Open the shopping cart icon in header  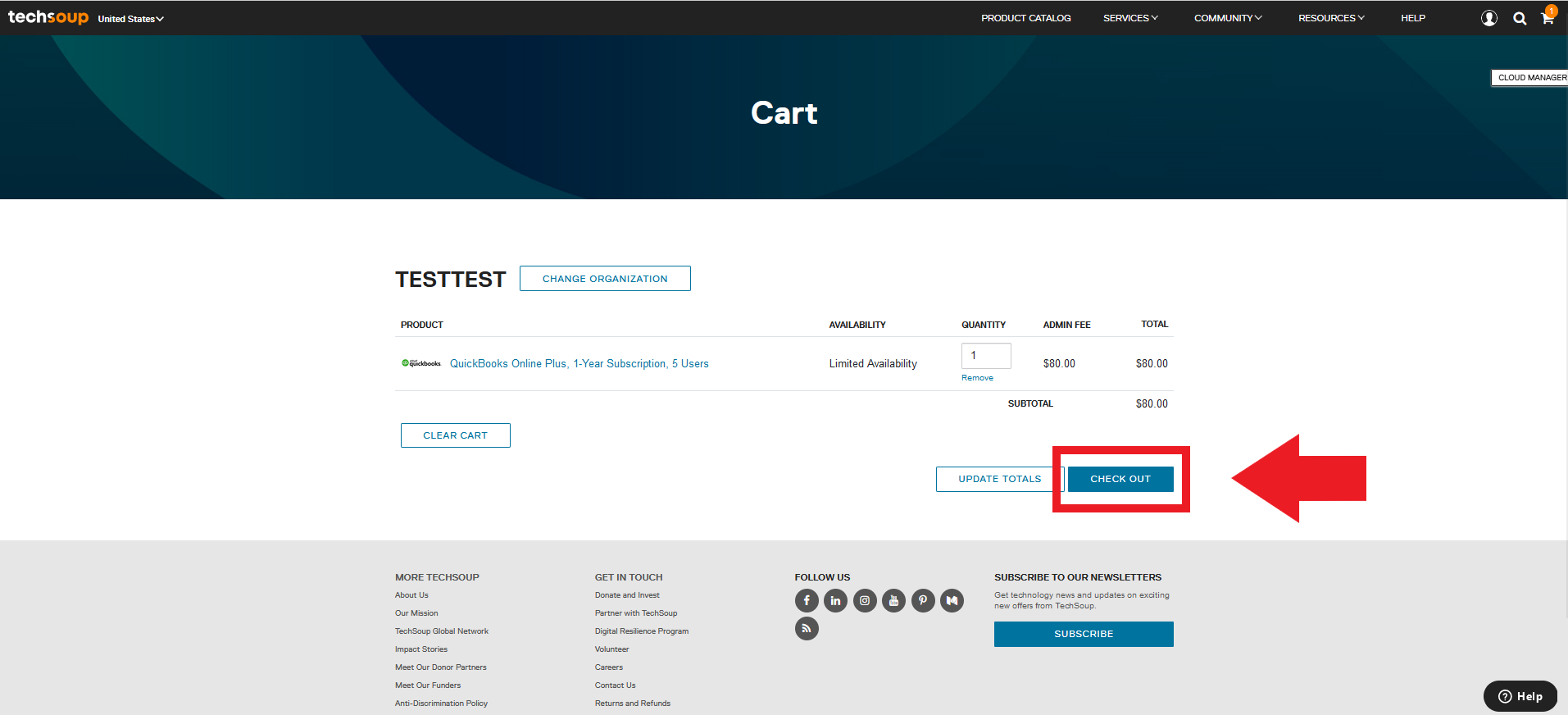(1548, 17)
